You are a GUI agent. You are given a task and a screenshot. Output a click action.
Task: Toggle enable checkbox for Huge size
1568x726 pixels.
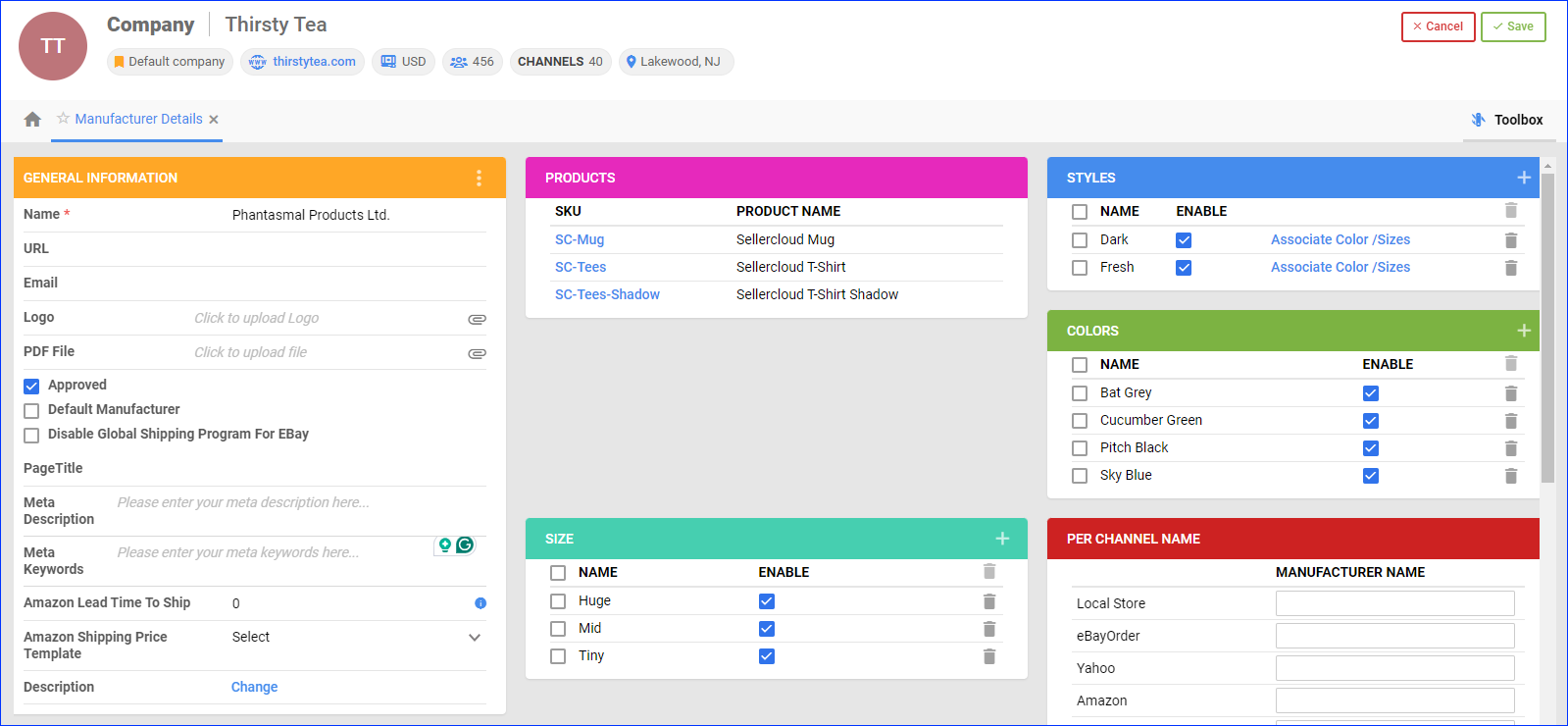click(x=767, y=601)
